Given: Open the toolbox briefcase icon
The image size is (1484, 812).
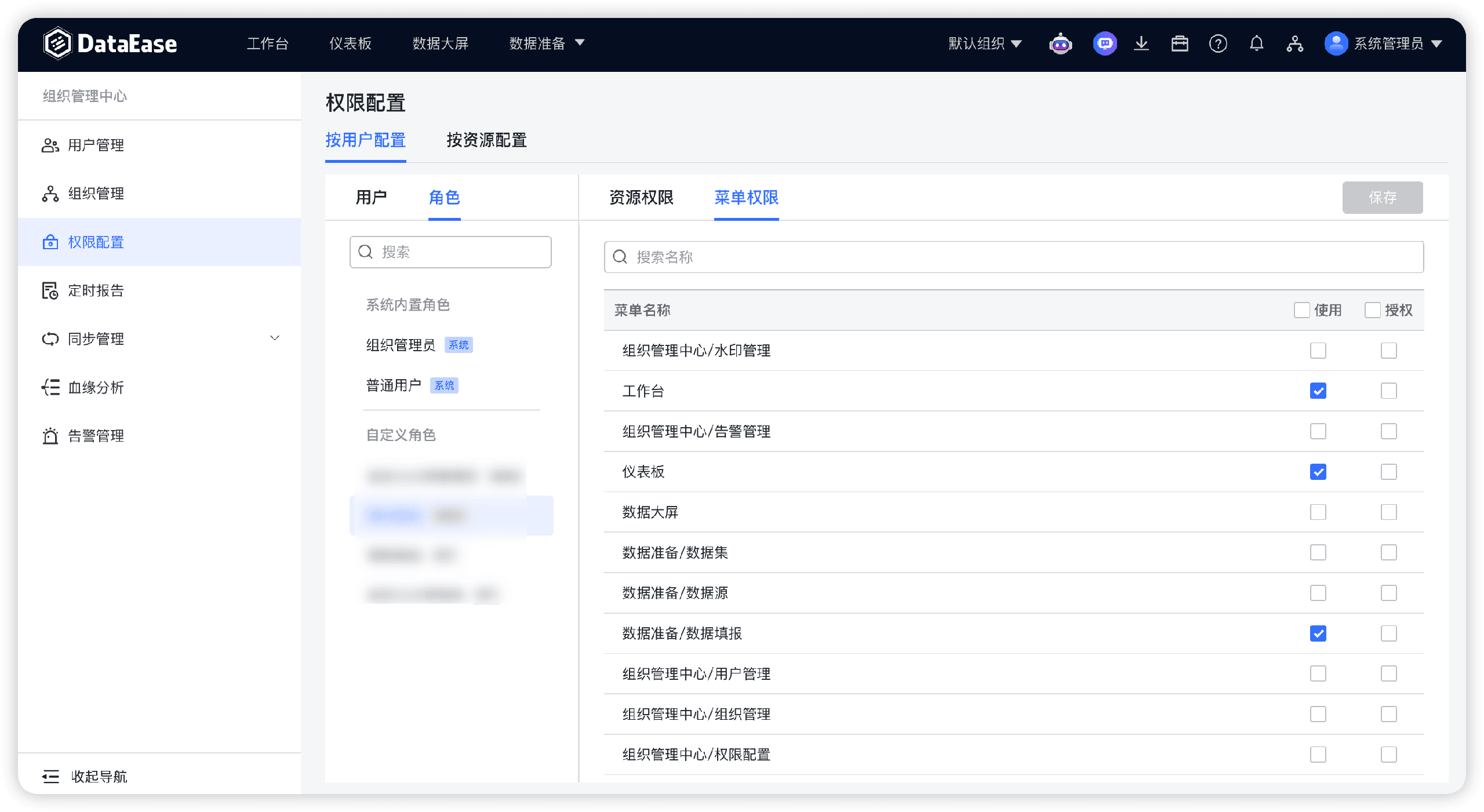Looking at the screenshot, I should (1180, 43).
